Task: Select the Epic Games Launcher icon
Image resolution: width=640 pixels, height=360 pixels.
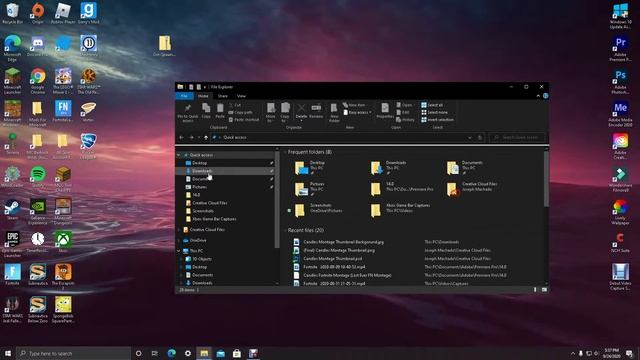Action: (x=12, y=244)
